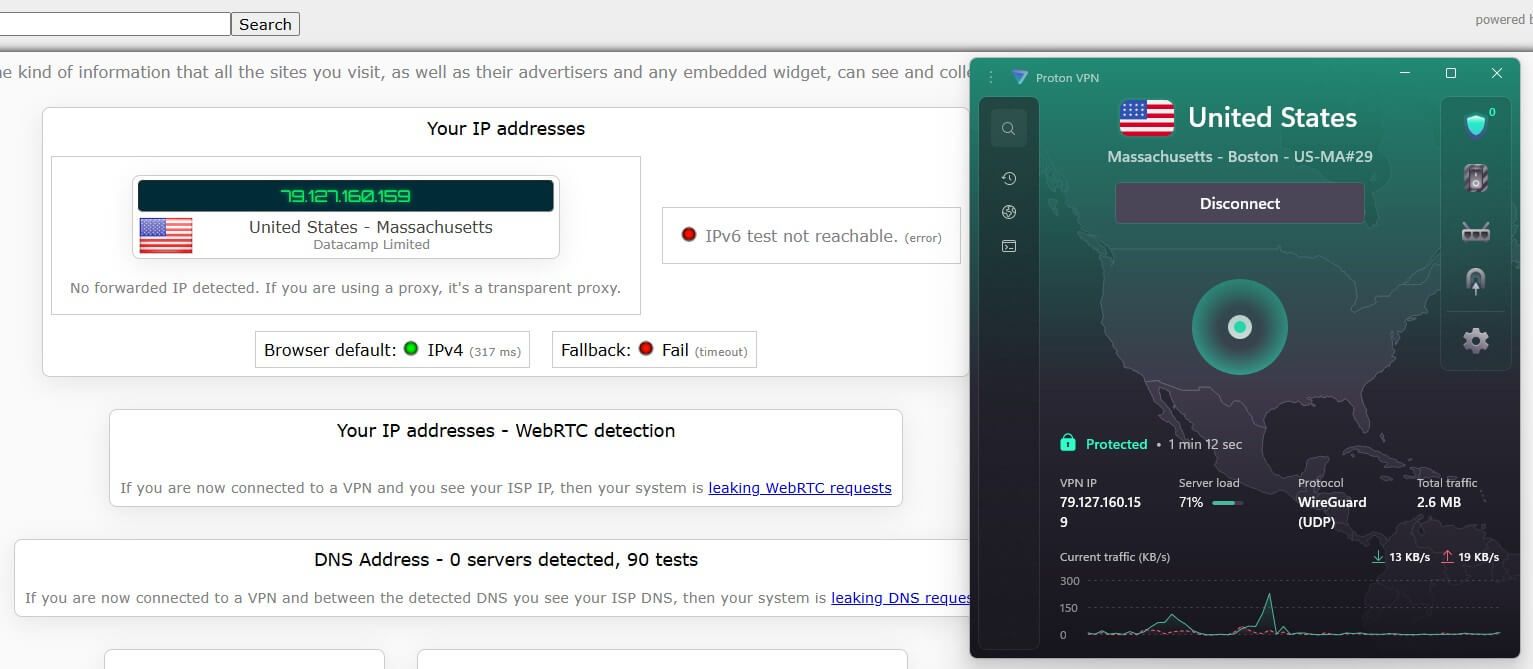
Task: Open the Gateways panel
Action: click(x=1008, y=246)
